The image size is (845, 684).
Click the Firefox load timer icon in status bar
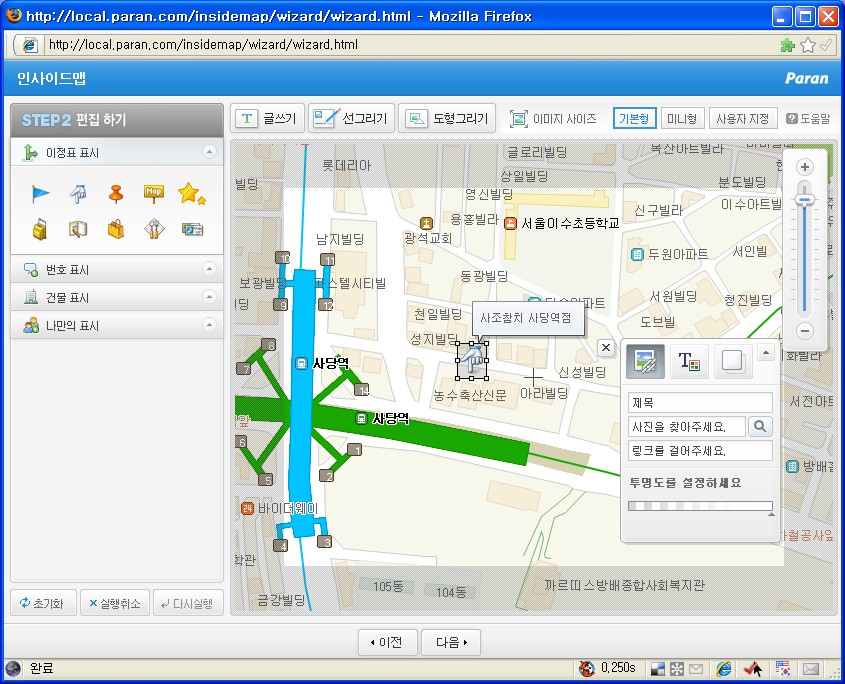[586, 668]
